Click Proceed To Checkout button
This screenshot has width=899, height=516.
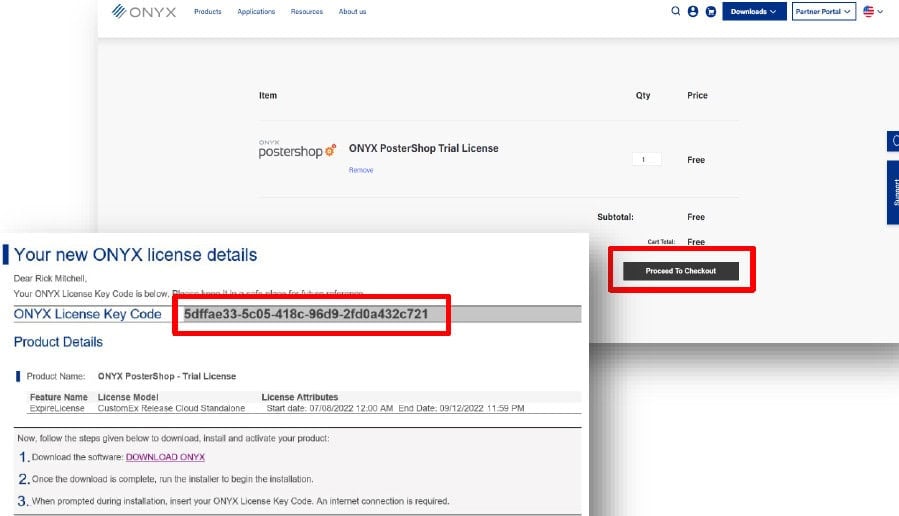tap(681, 271)
